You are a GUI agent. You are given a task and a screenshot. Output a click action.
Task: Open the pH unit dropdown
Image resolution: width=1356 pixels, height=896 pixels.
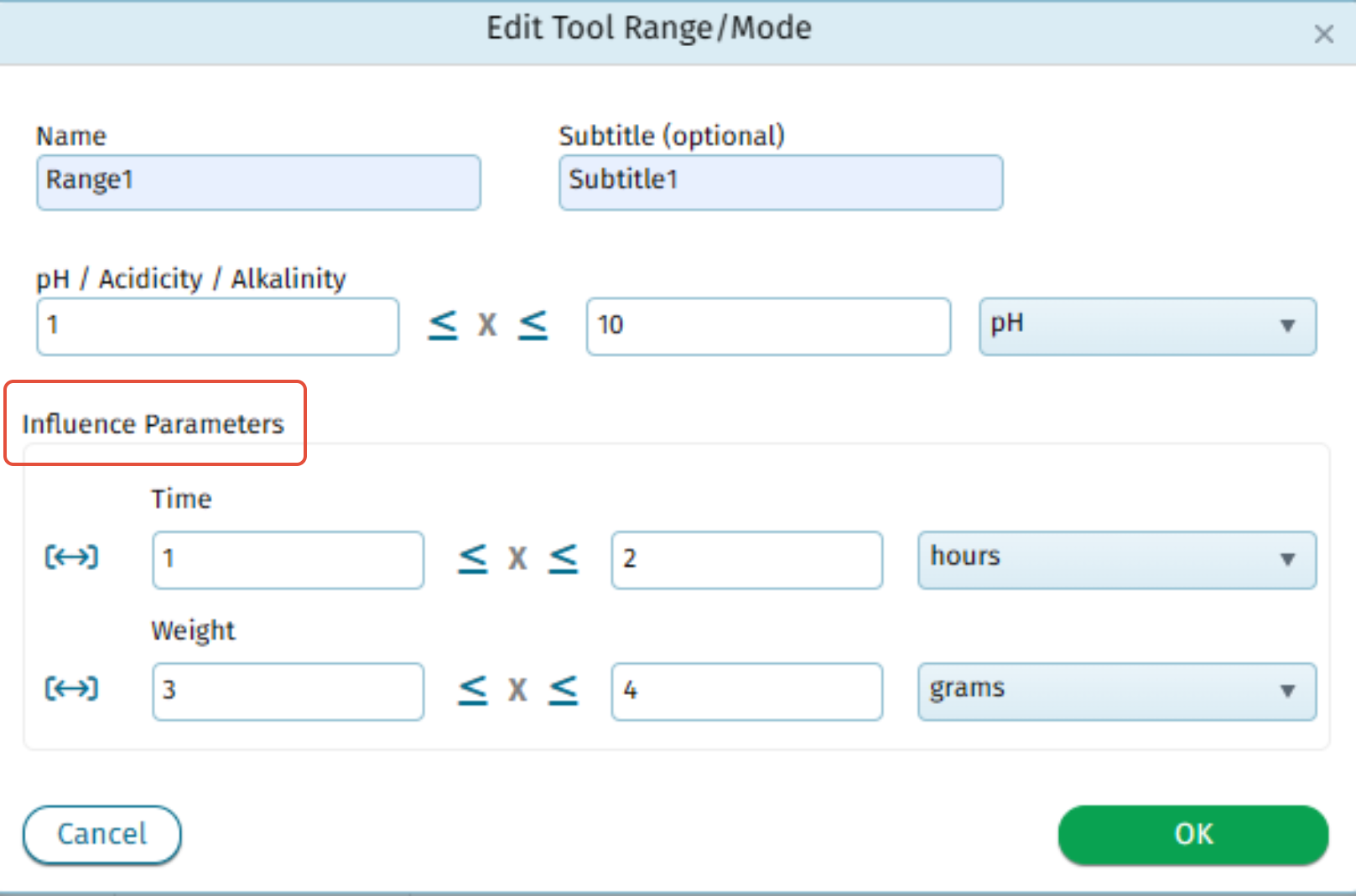click(x=1147, y=326)
